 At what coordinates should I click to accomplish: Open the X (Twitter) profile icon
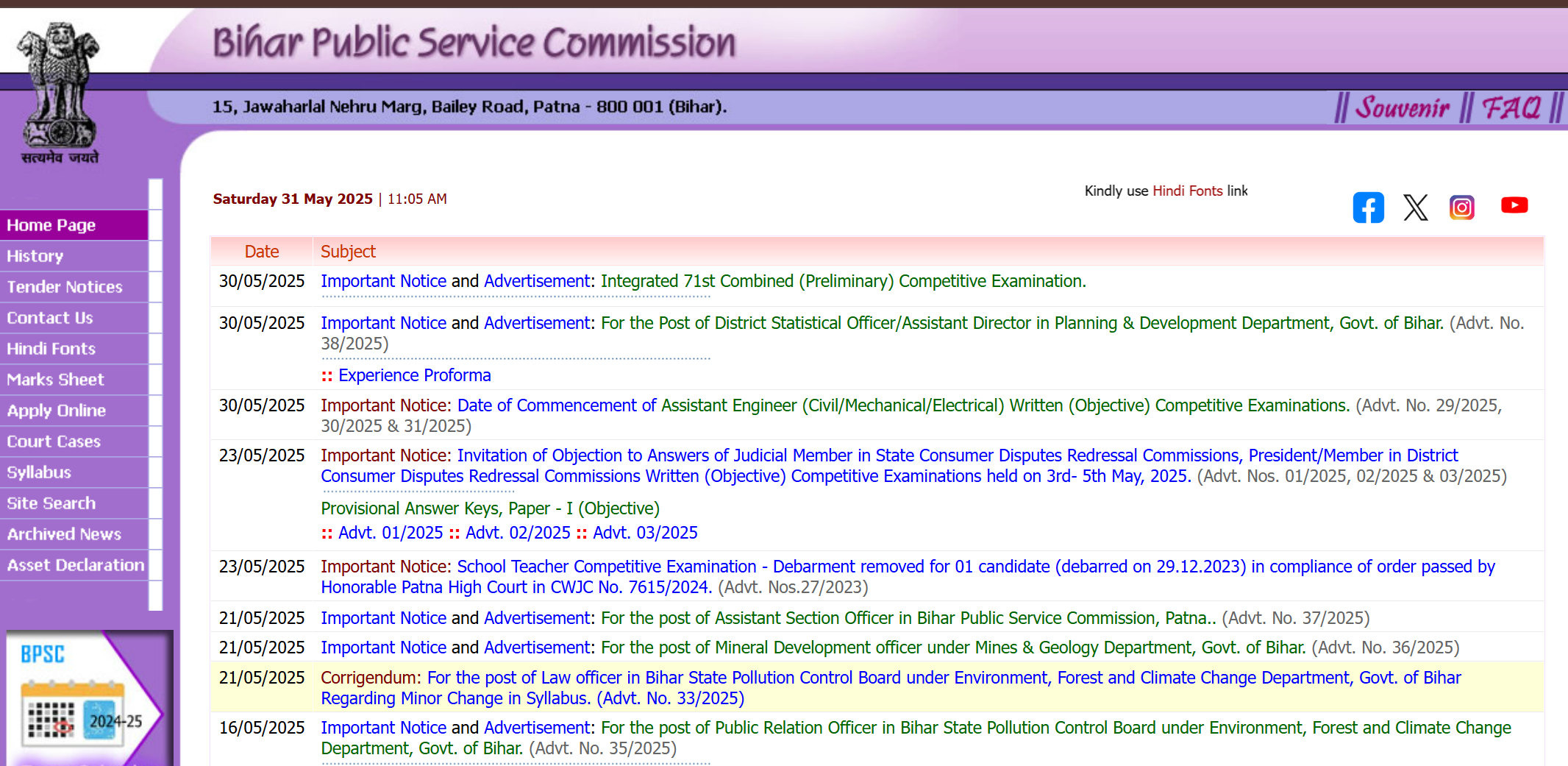click(1415, 208)
